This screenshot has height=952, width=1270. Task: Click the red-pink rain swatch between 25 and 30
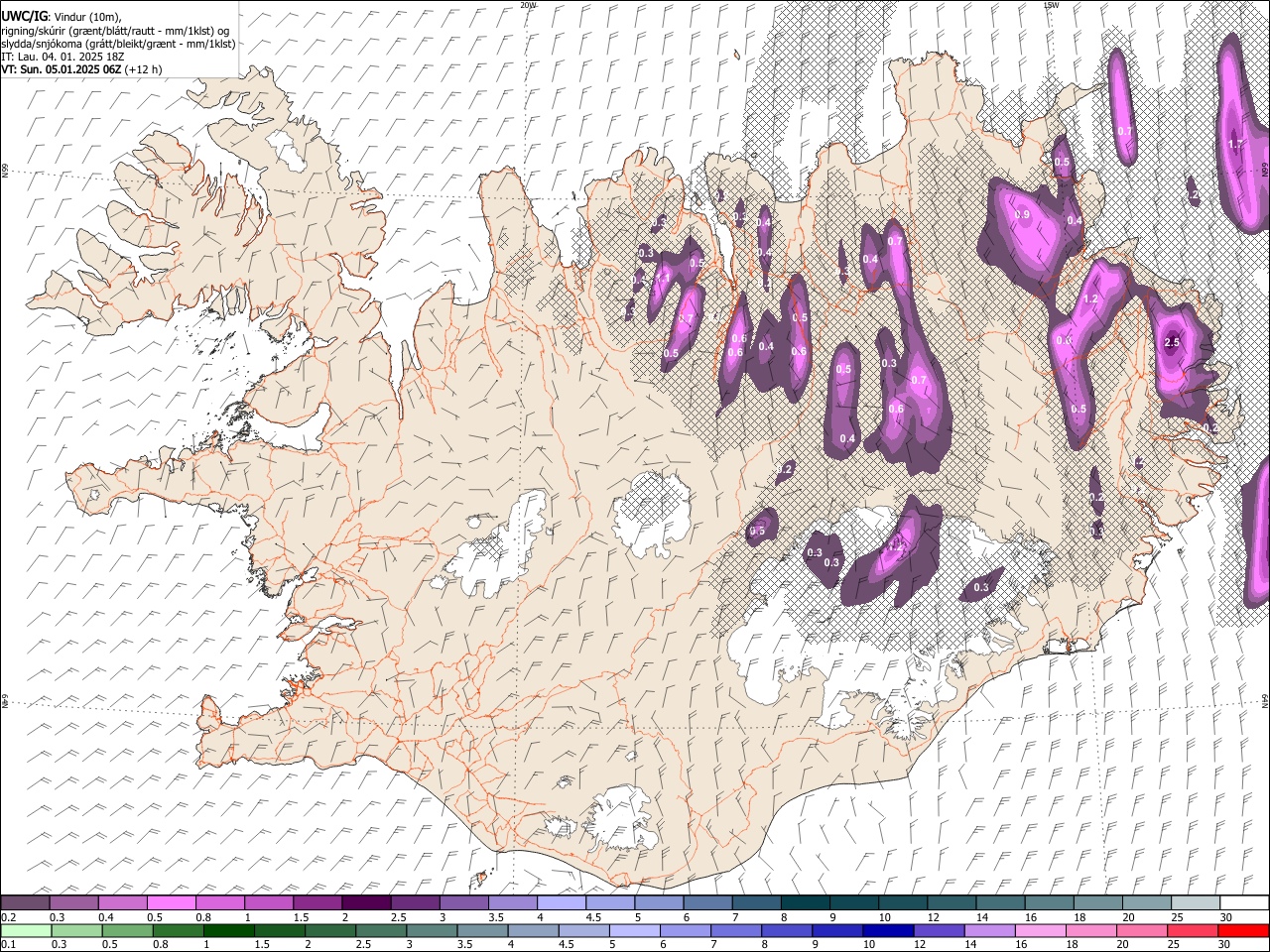pyautogui.click(x=1193, y=931)
